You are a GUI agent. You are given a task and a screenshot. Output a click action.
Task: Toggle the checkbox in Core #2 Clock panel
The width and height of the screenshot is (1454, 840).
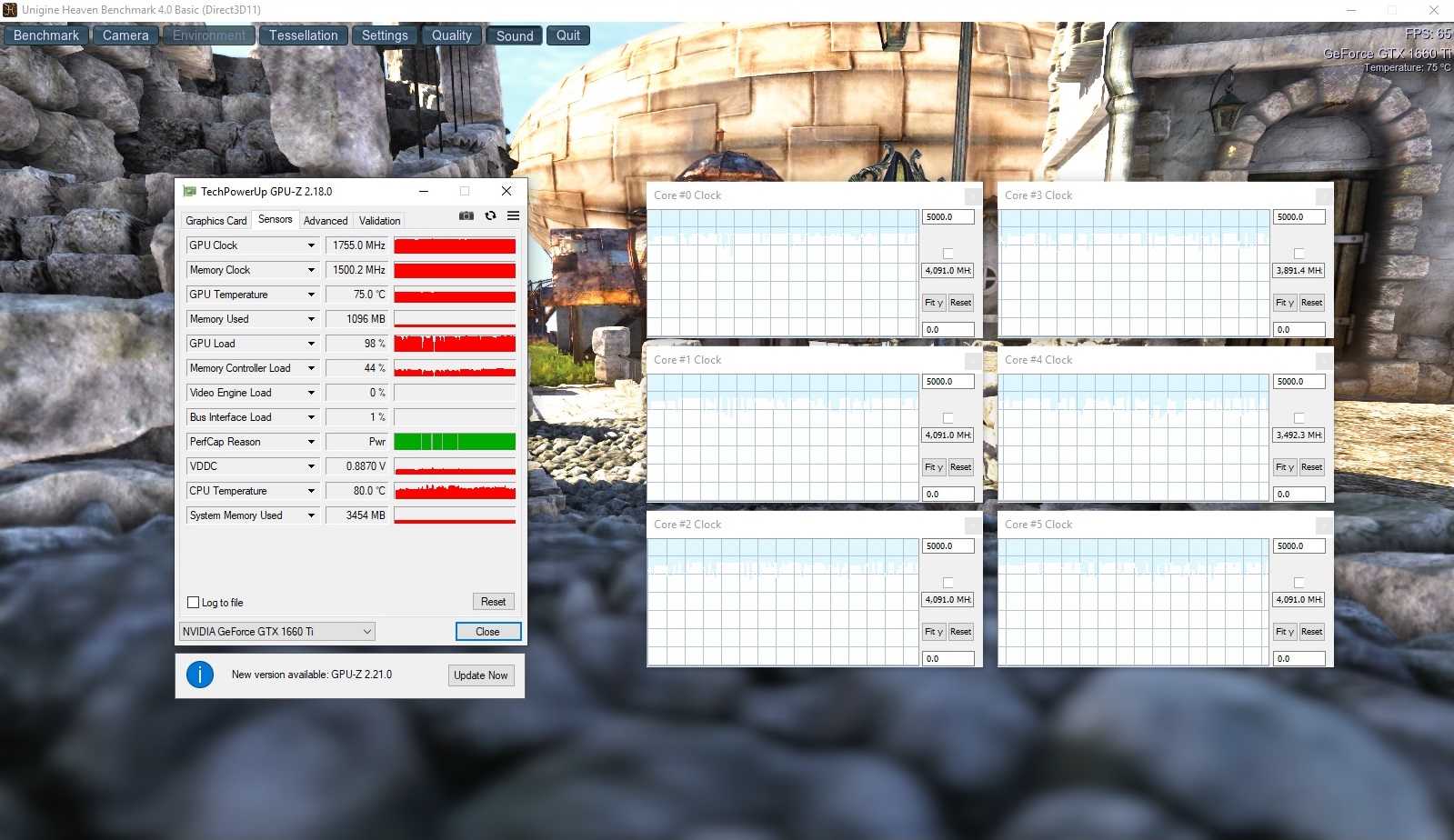pyautogui.click(x=948, y=583)
